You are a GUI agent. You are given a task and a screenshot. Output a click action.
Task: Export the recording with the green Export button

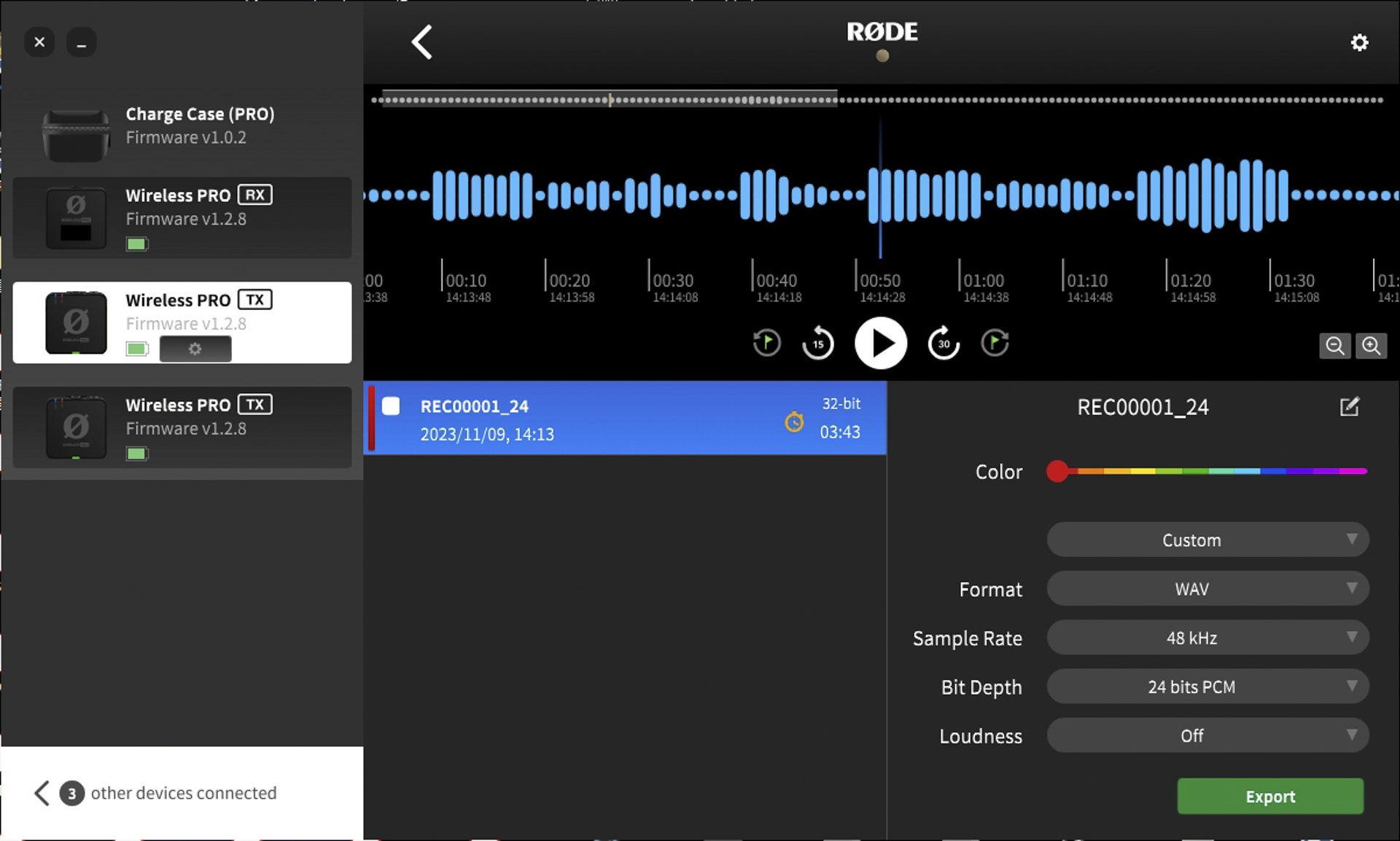point(1270,797)
